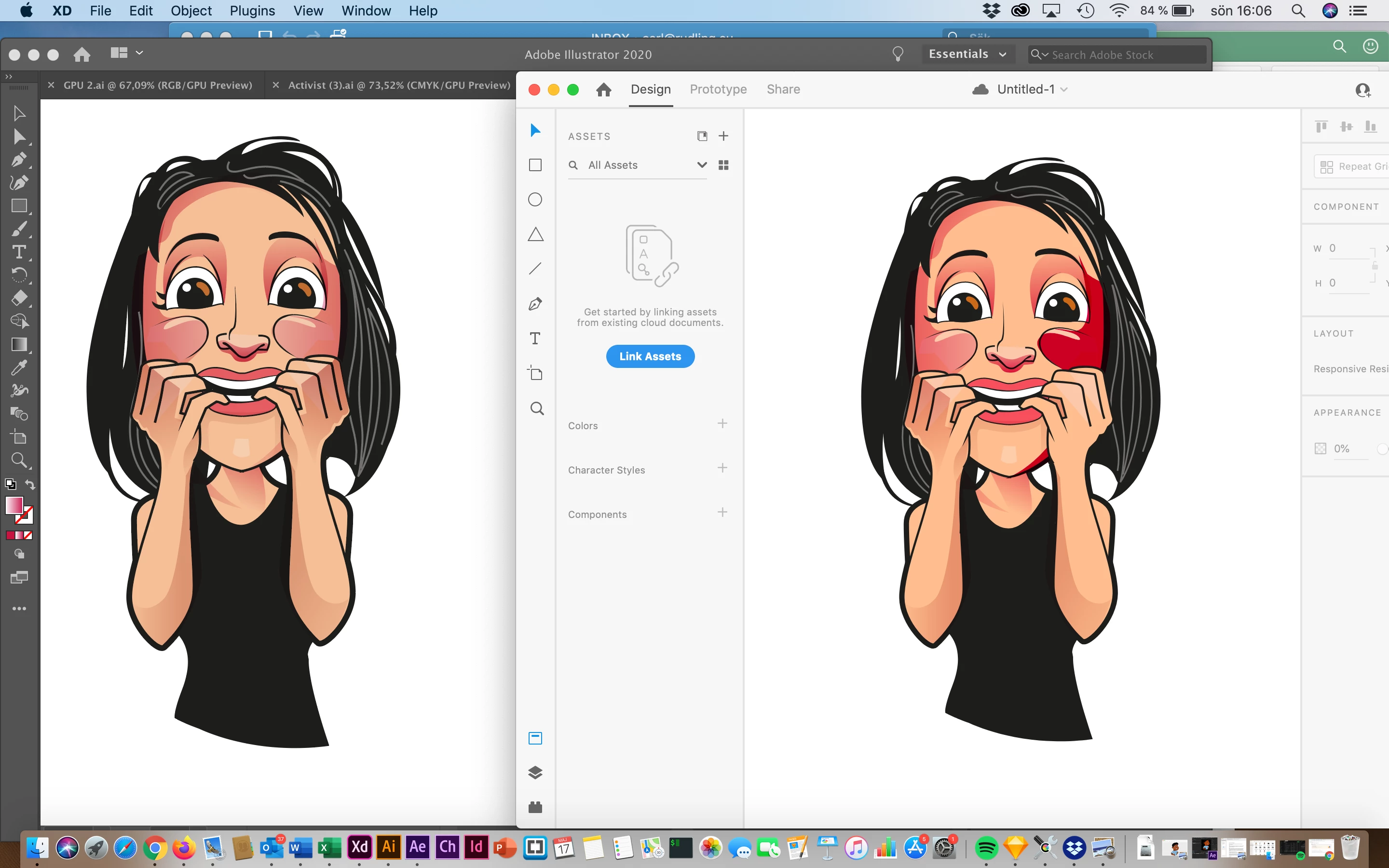
Task: Open the Layers panel in XD
Action: (x=535, y=772)
